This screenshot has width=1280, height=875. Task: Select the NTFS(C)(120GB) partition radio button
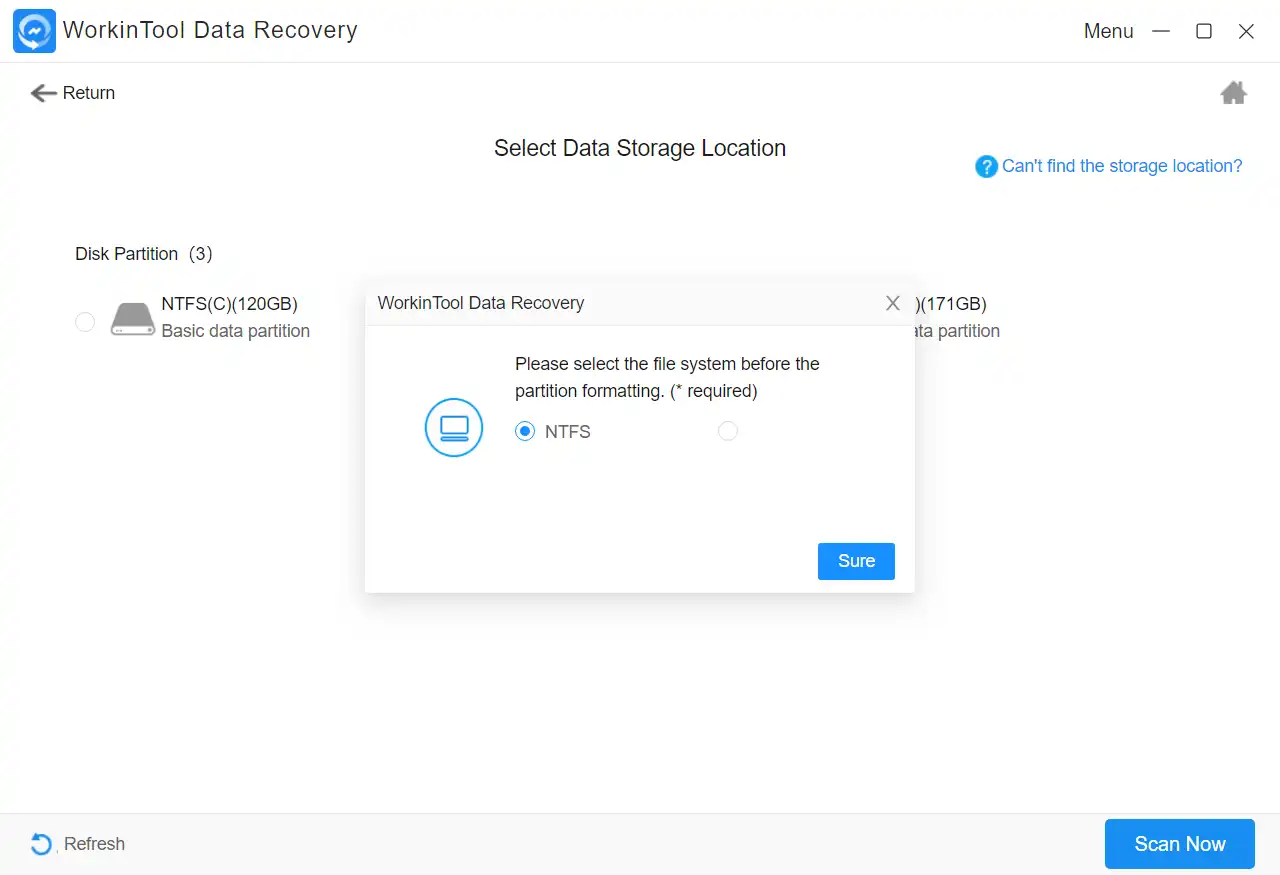tap(85, 322)
